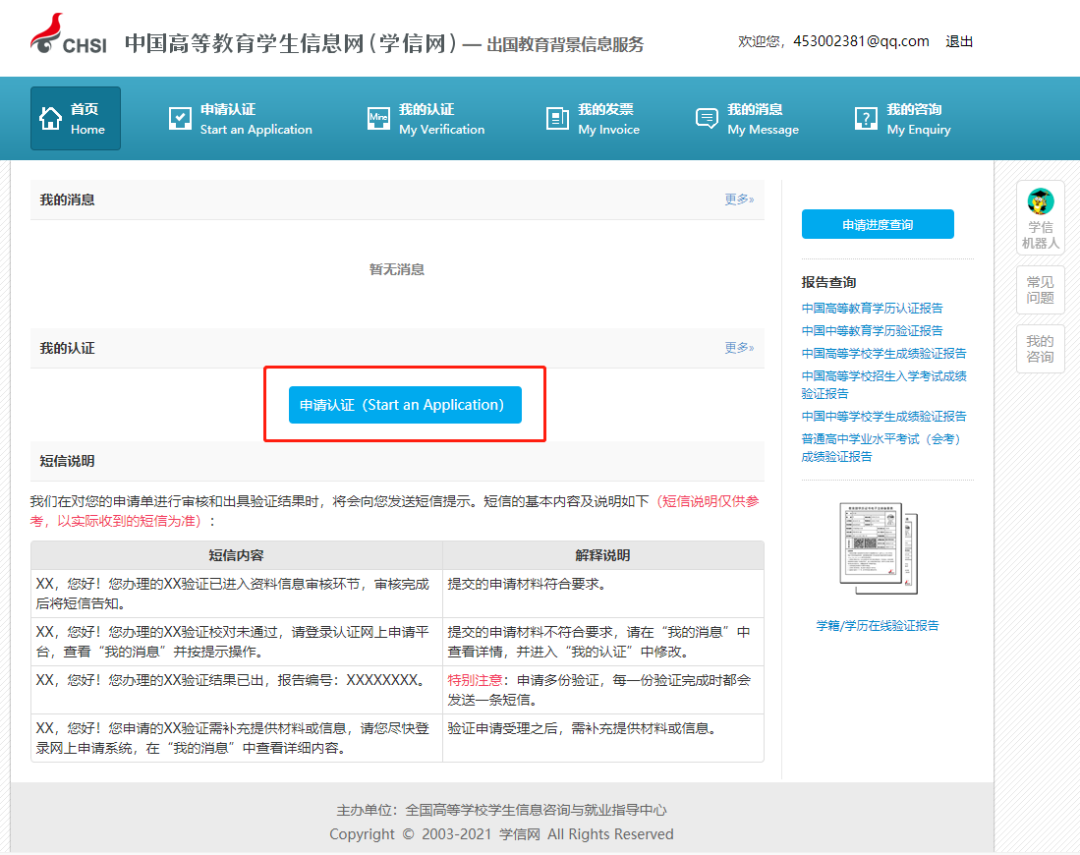Open the 学籍/学历在线验证报告 link
Viewport: 1080px width, 855px height.
[x=876, y=625]
